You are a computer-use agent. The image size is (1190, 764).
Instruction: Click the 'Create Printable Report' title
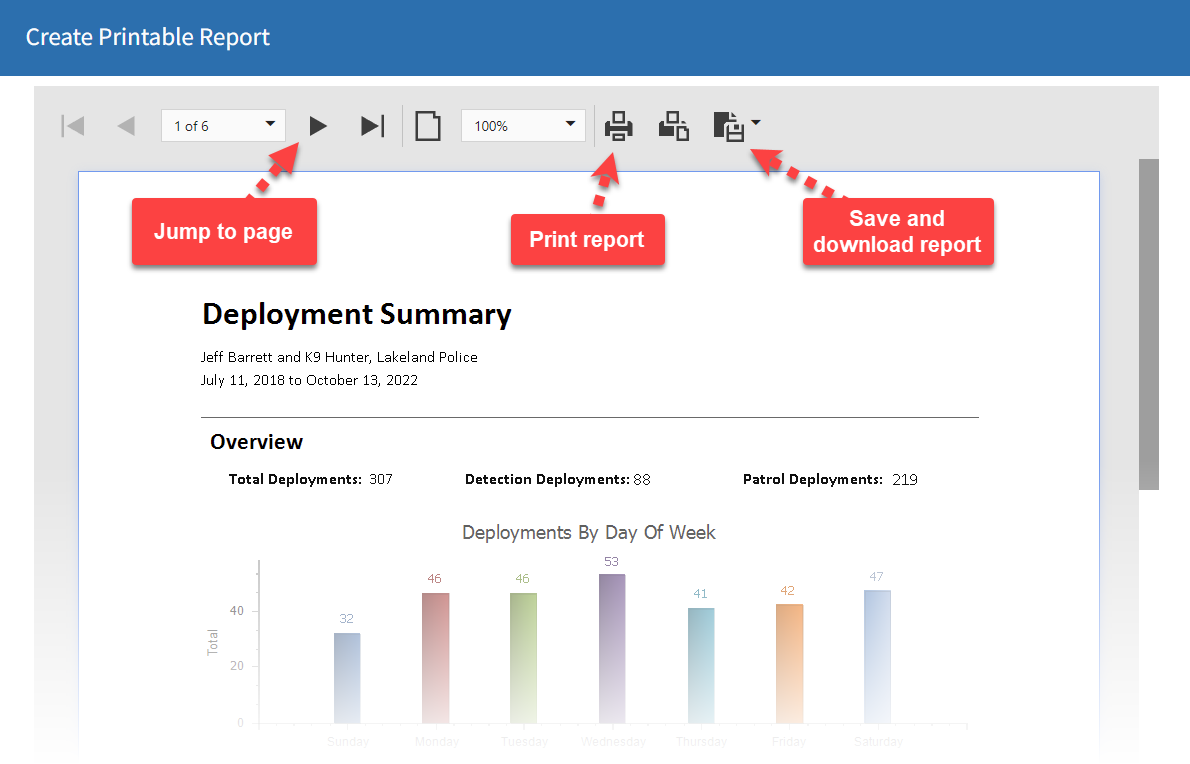click(x=148, y=37)
